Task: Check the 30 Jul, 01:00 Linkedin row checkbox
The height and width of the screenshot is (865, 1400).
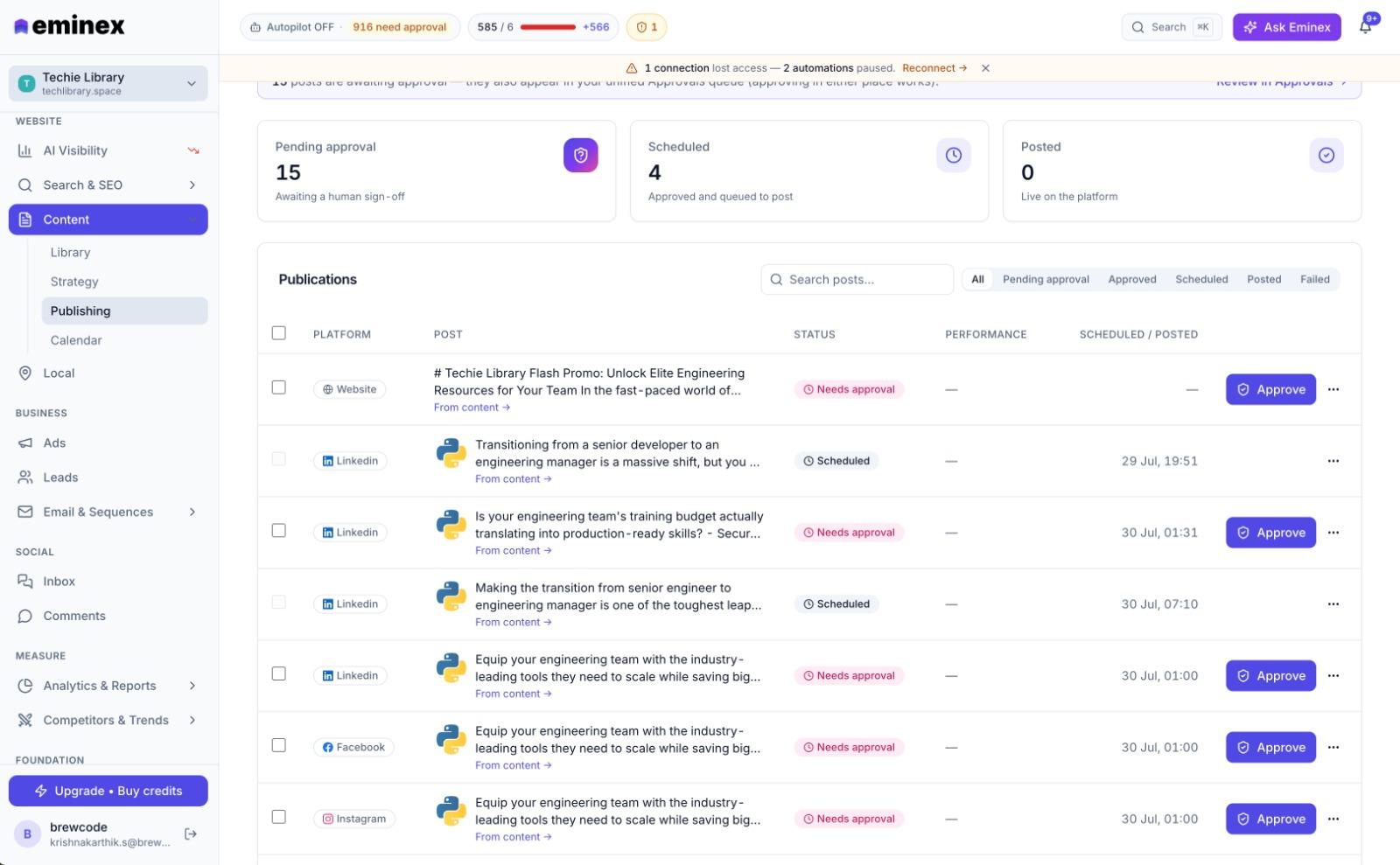Action: tap(279, 673)
